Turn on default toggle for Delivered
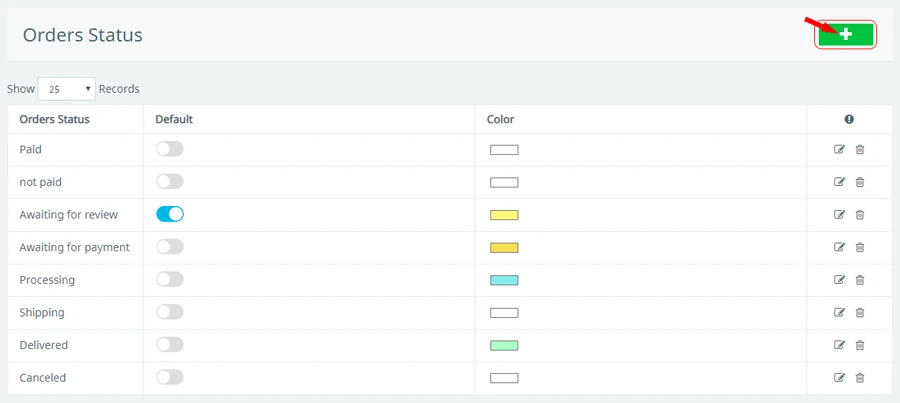900x403 pixels. [170, 345]
